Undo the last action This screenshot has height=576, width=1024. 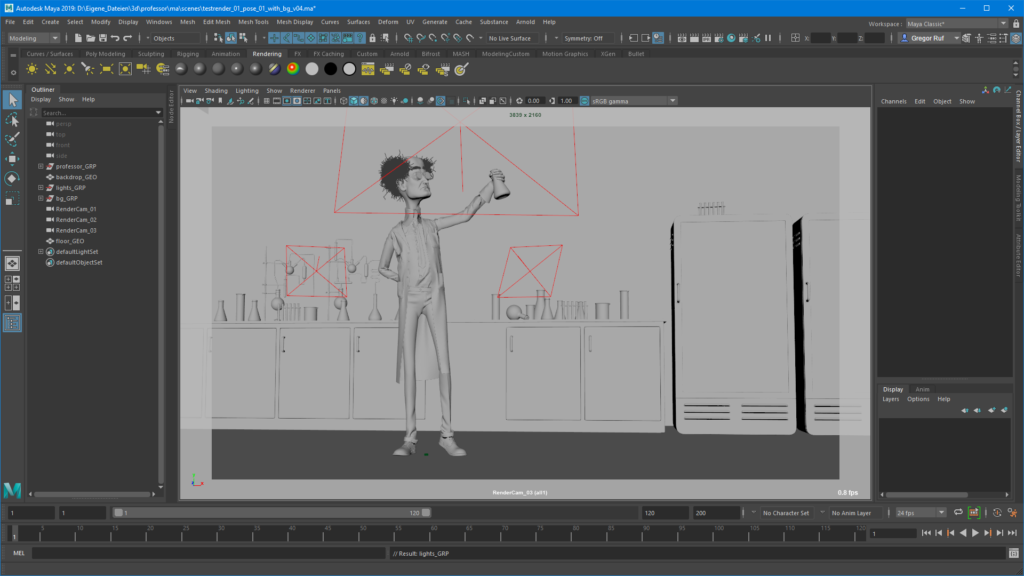click(x=115, y=39)
